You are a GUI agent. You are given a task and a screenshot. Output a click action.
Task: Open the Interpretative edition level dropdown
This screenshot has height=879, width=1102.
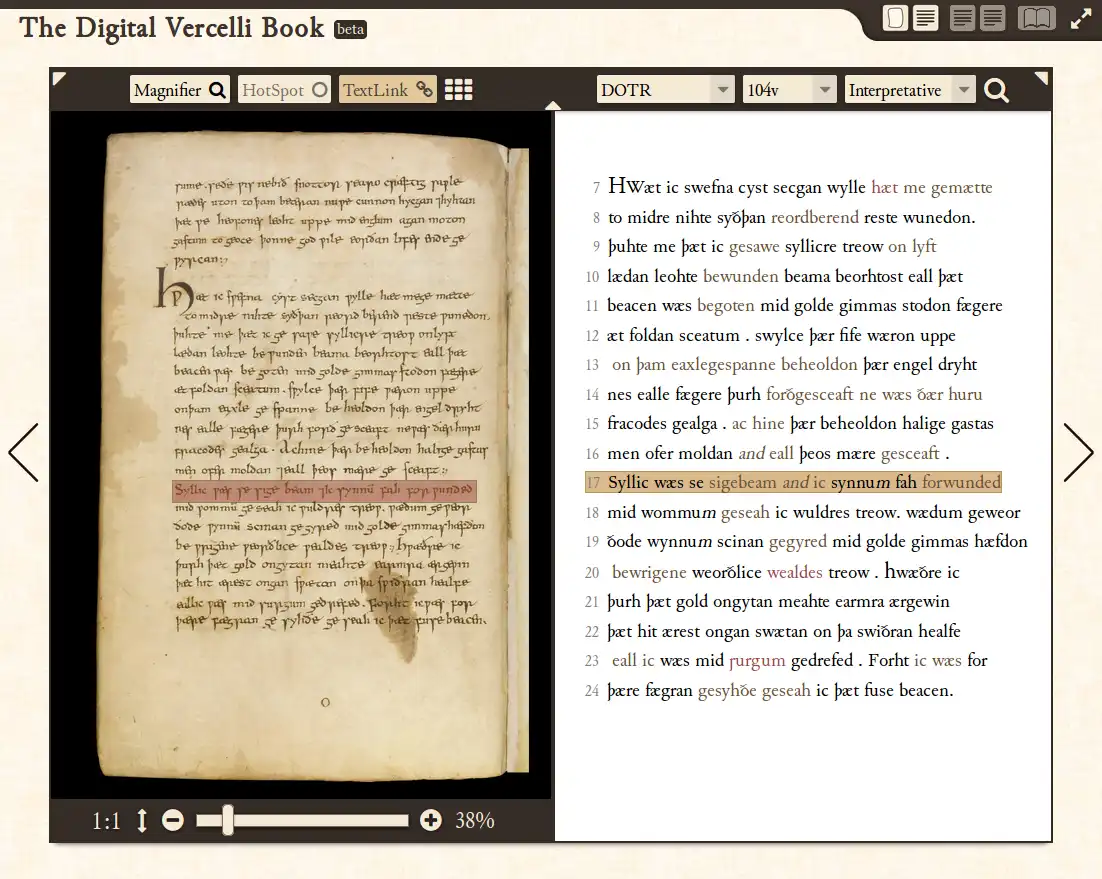910,90
